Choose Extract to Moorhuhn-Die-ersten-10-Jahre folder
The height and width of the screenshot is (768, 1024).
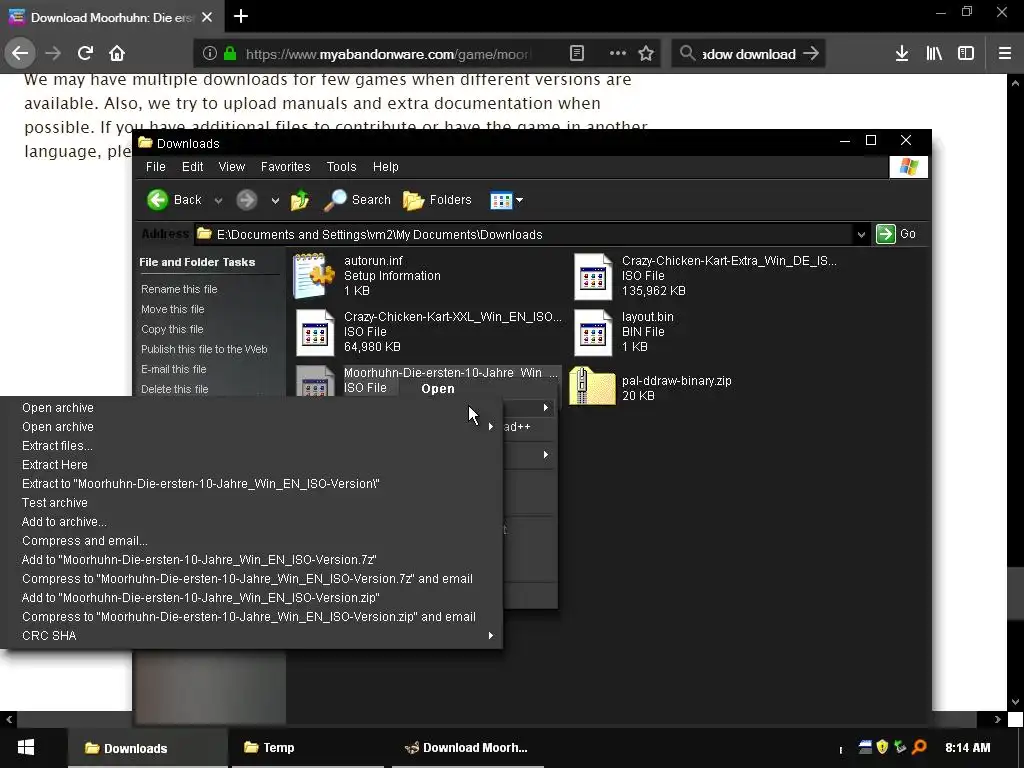(252, 483)
